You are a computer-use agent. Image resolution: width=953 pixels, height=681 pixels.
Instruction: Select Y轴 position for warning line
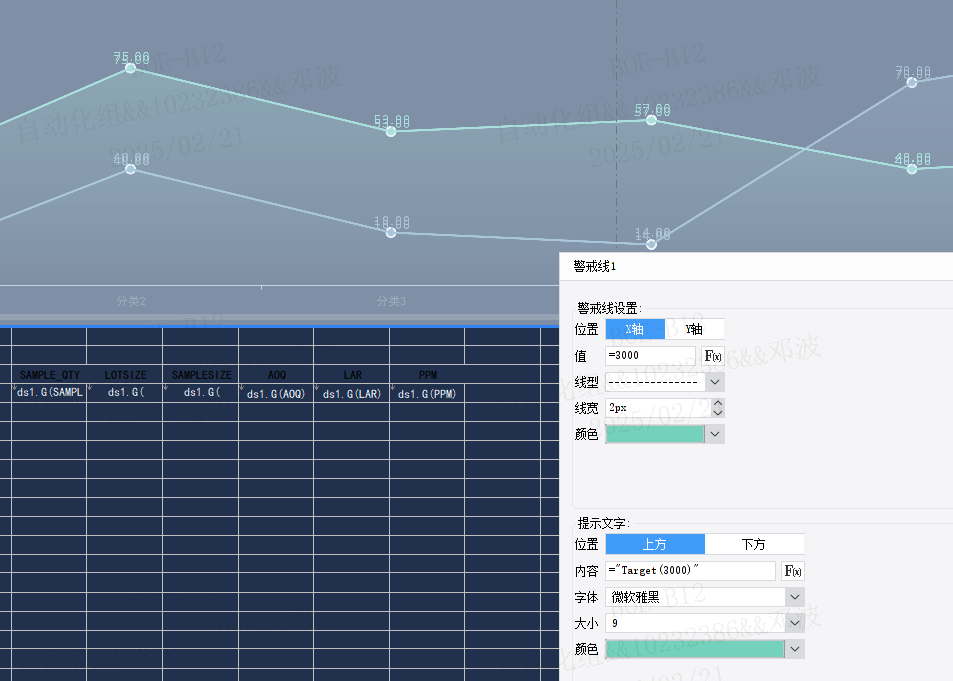pyautogui.click(x=694, y=329)
